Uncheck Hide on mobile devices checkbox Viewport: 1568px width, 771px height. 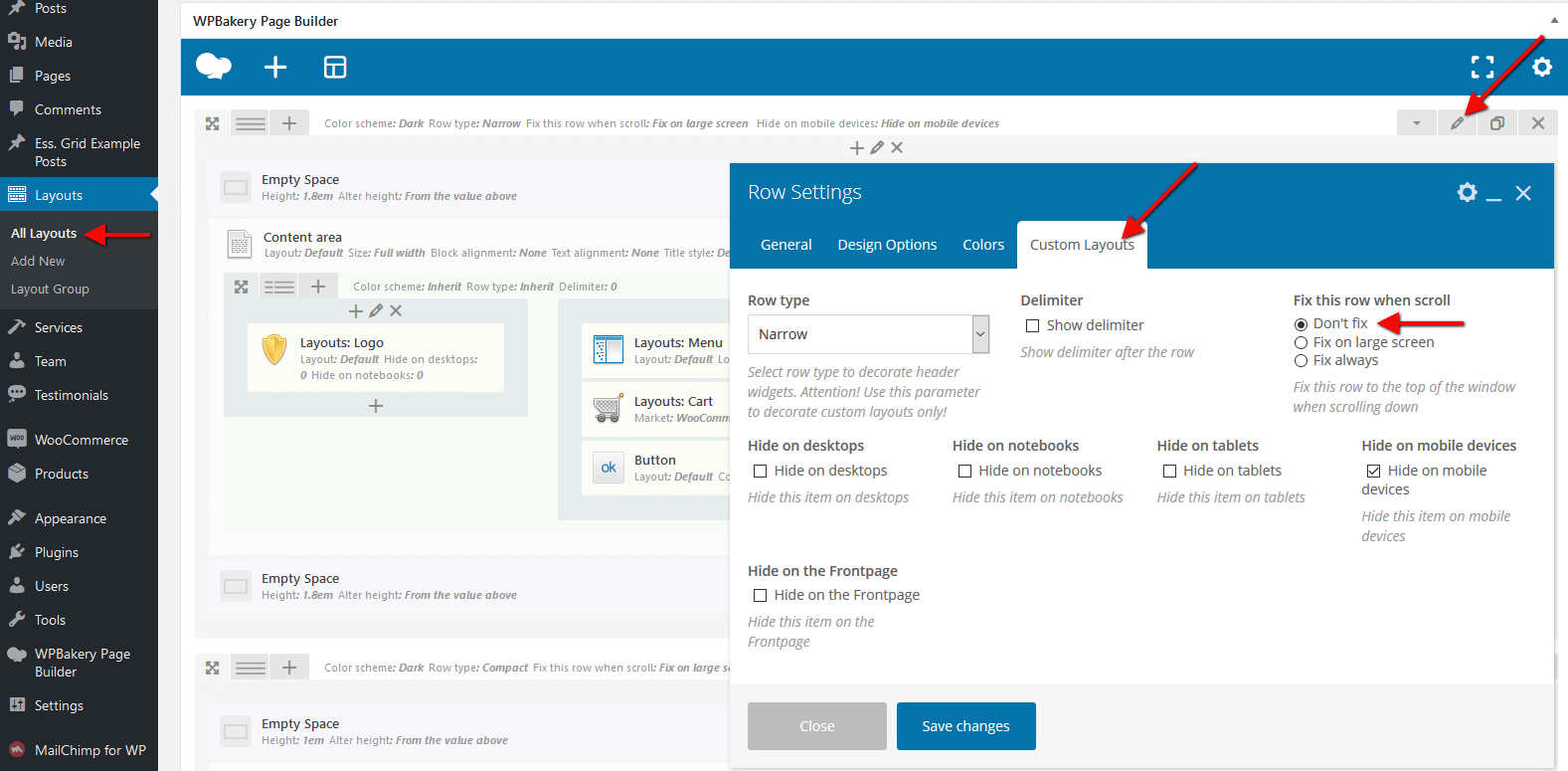[1373, 471]
